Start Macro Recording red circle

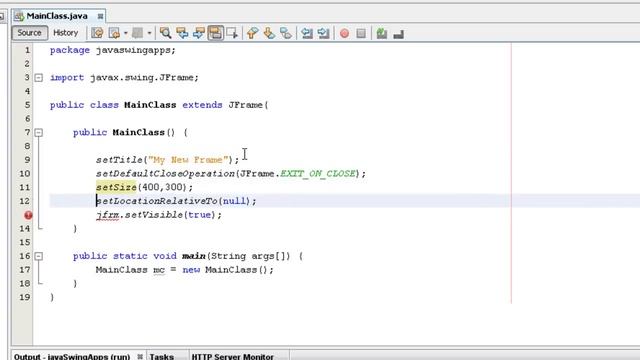click(344, 33)
